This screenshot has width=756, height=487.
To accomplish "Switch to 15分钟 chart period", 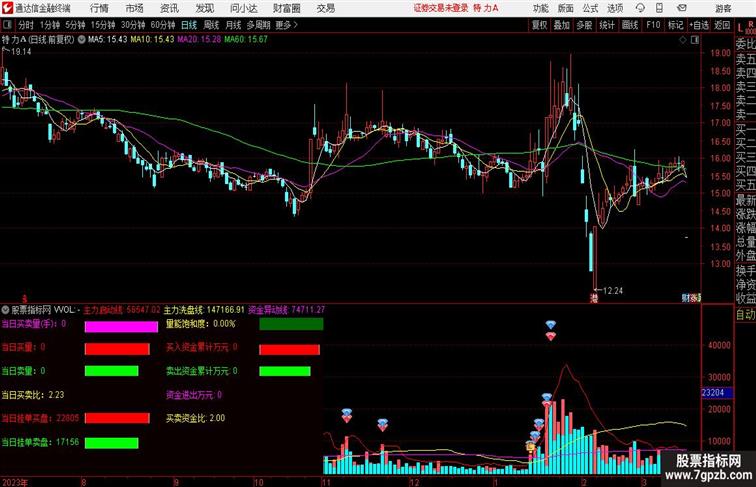I will coord(103,25).
